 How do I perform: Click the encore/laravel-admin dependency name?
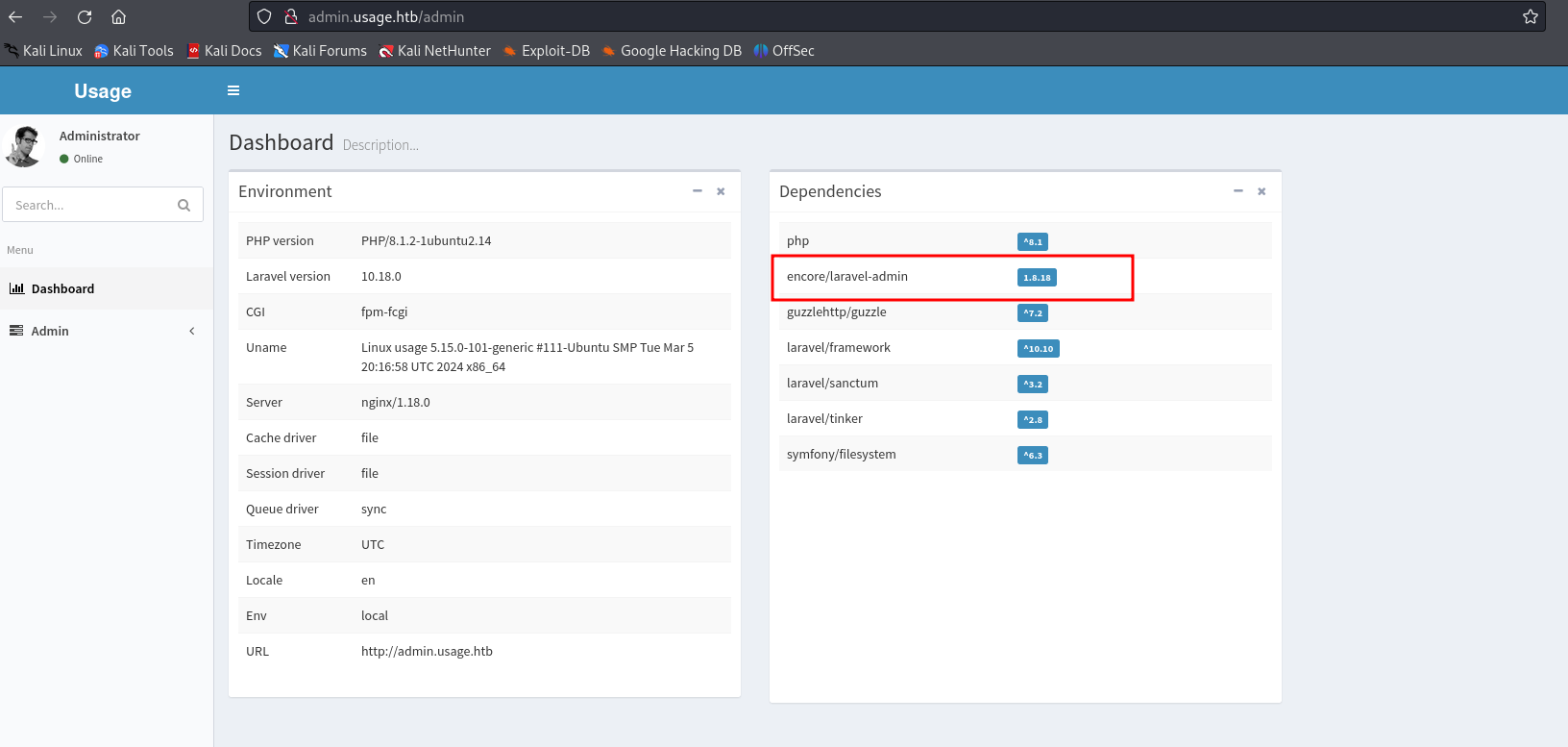847,276
